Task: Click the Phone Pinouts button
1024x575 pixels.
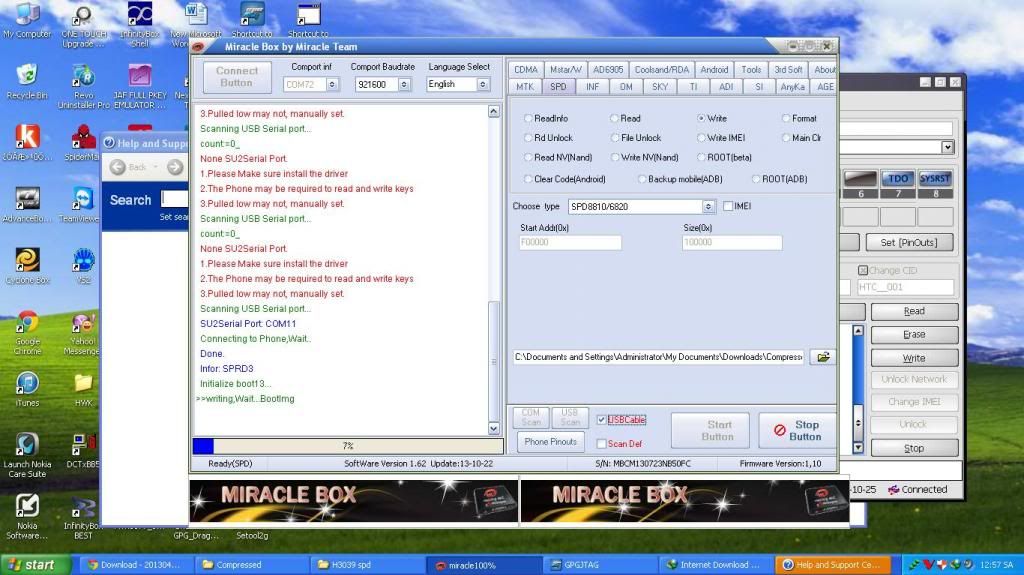Action: 551,442
